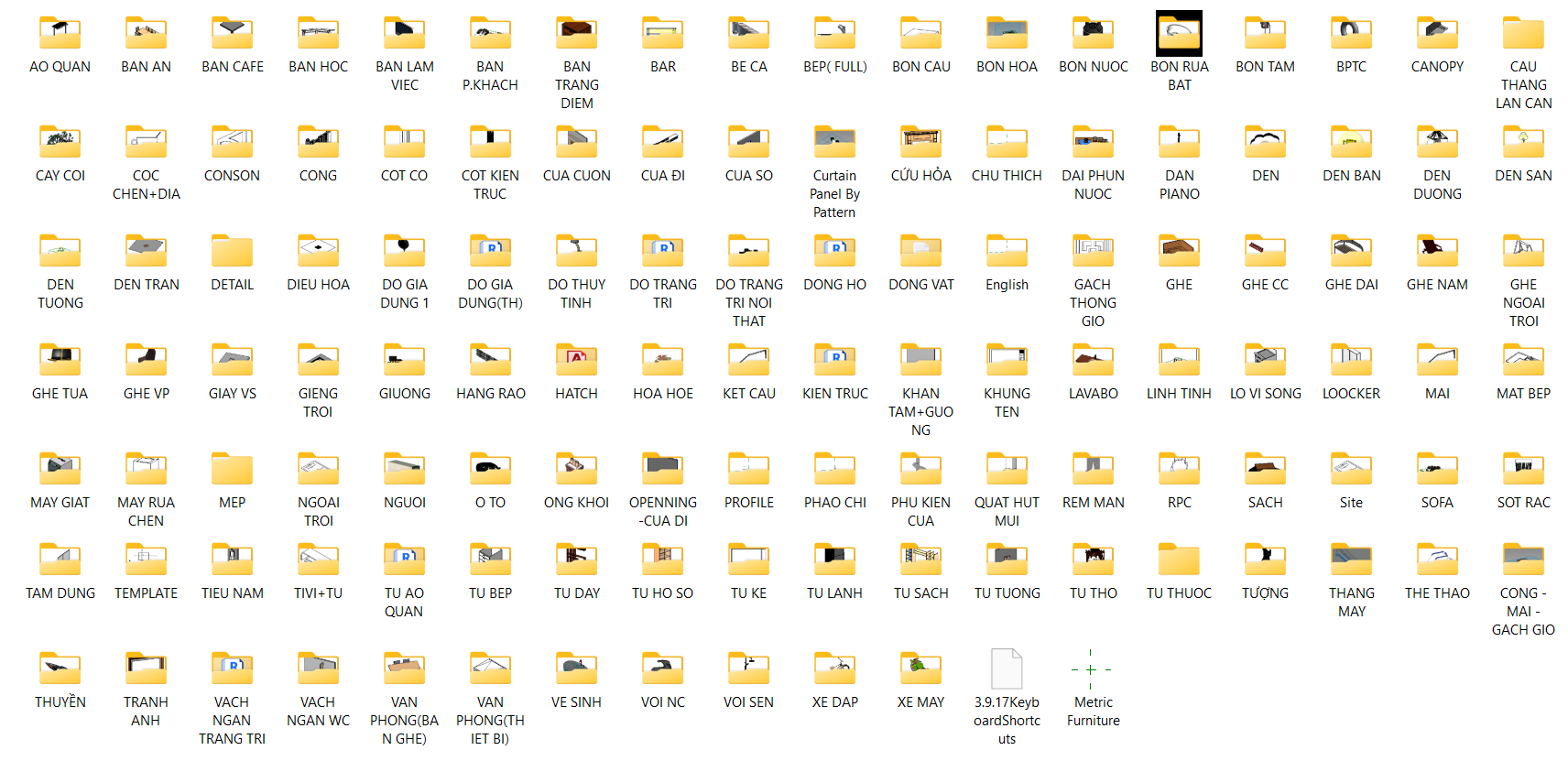The image size is (1568, 761).
Task: Select the LAVABO folder icon
Action: 1093,361
